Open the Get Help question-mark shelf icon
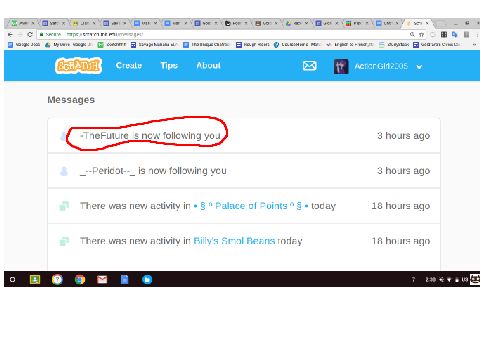Viewport: 480px width, 360px height. 57,279
